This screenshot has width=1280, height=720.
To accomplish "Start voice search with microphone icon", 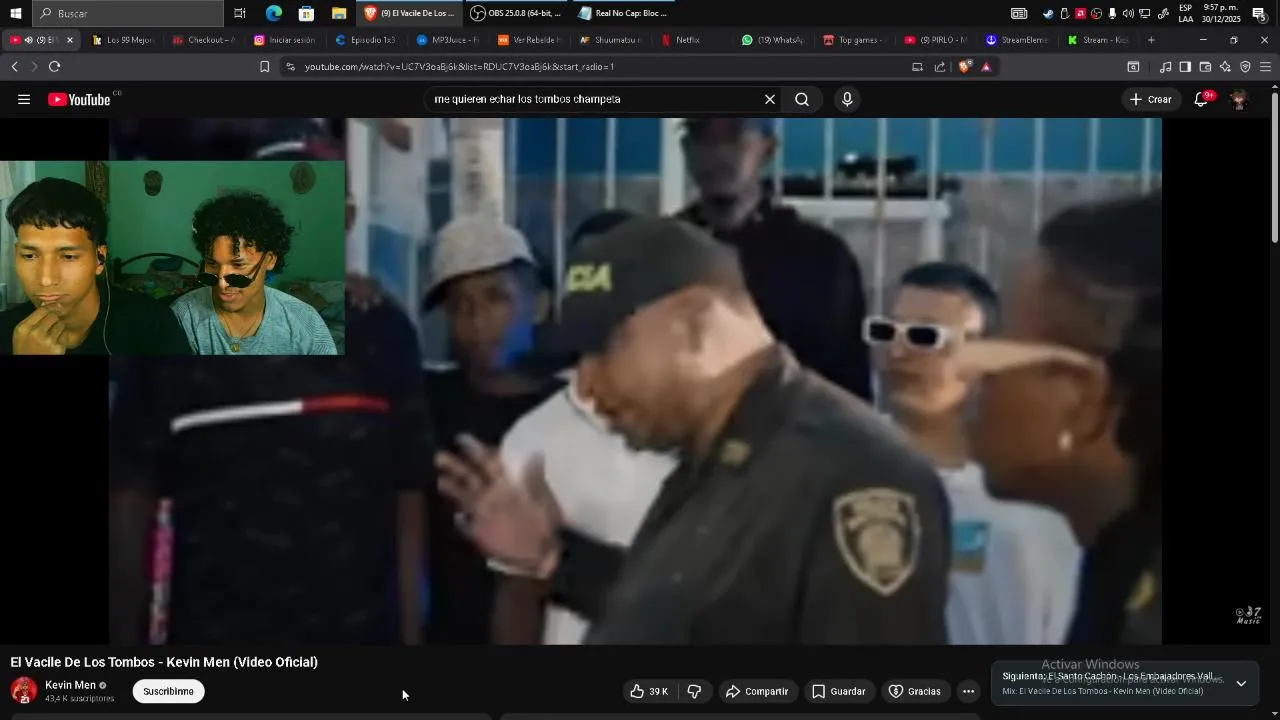I will (x=847, y=99).
